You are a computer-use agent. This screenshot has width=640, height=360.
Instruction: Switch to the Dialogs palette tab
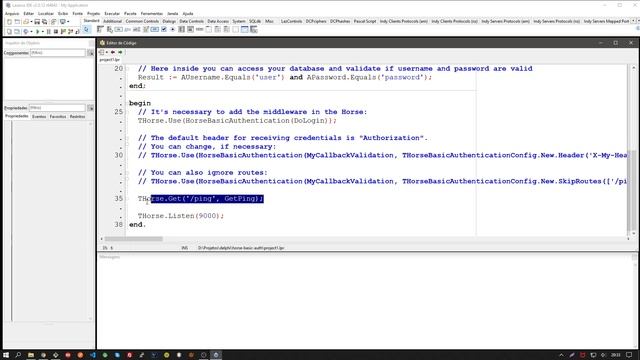click(169, 21)
